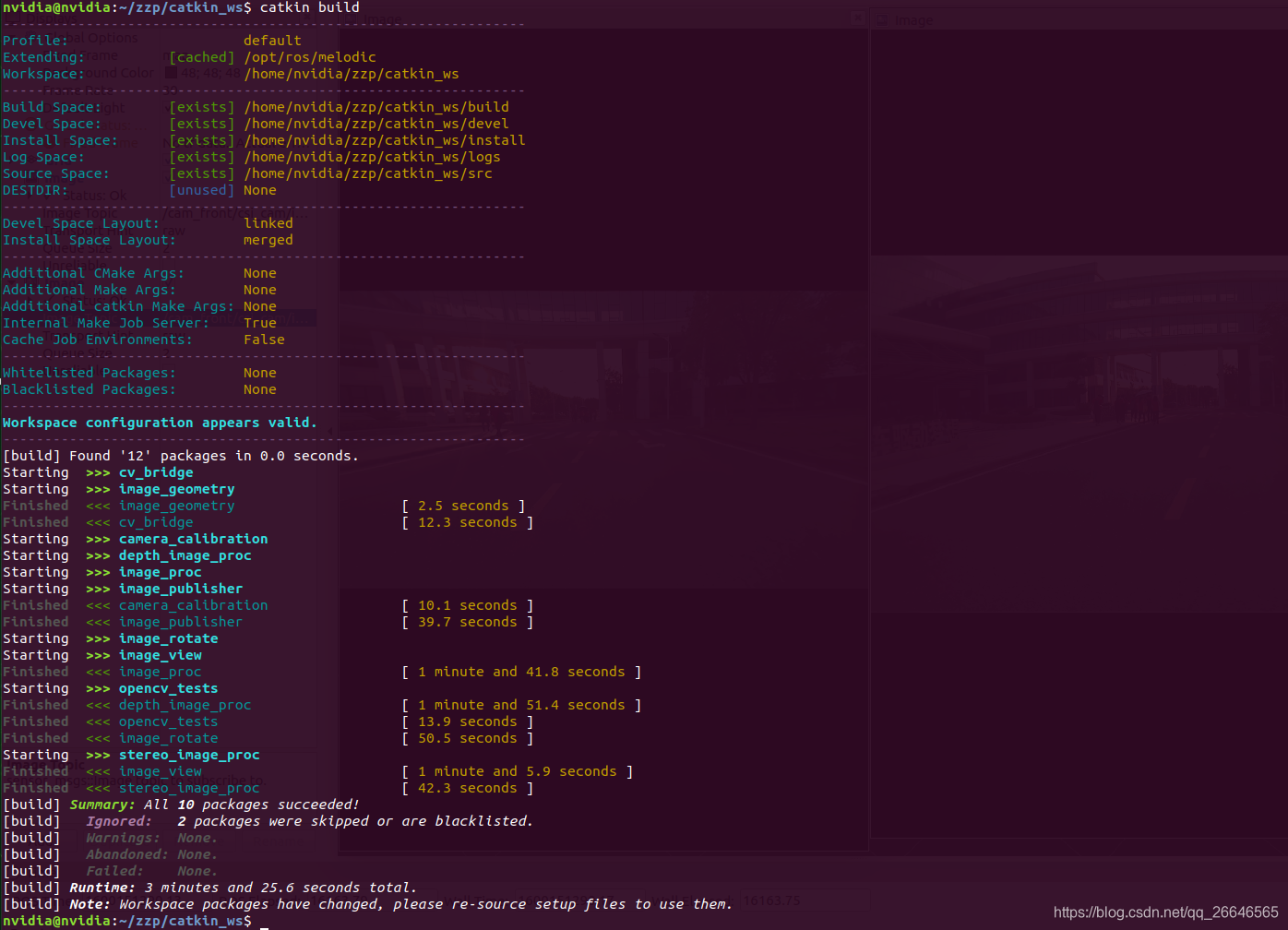Click the path ending in 'catkin_ws/src'
The height and width of the screenshot is (930, 1288).
(x=368, y=173)
